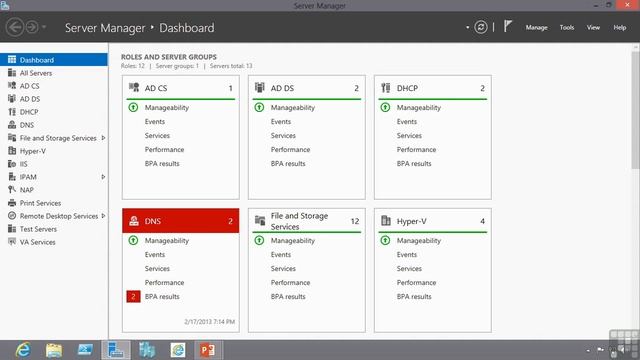The image size is (640, 360).
Task: Click the NAP sidebar icon
Action: (x=12, y=190)
